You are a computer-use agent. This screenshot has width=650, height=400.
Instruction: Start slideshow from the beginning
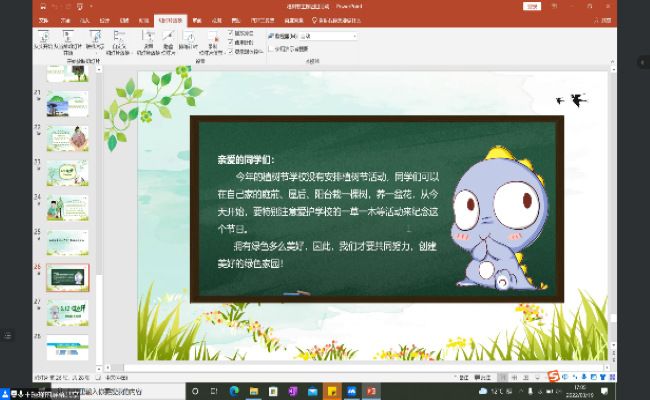pos(43,40)
